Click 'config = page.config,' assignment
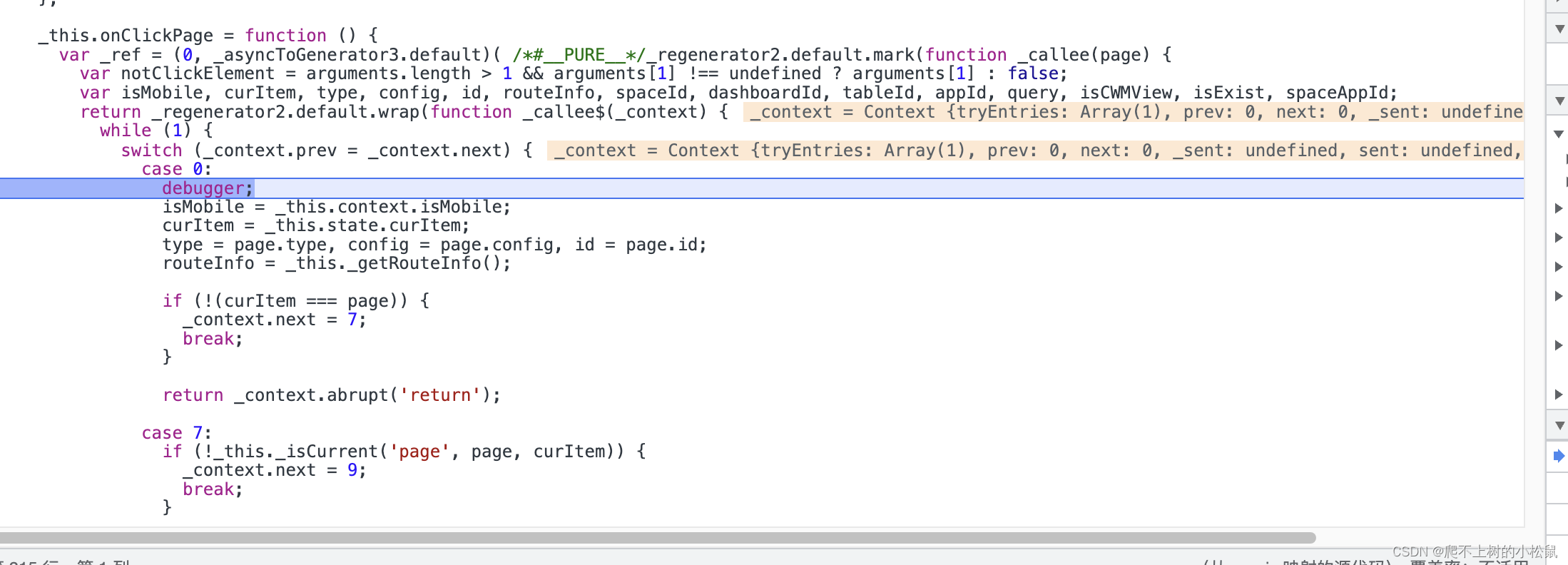Image resolution: width=1568 pixels, height=565 pixels. click(455, 245)
